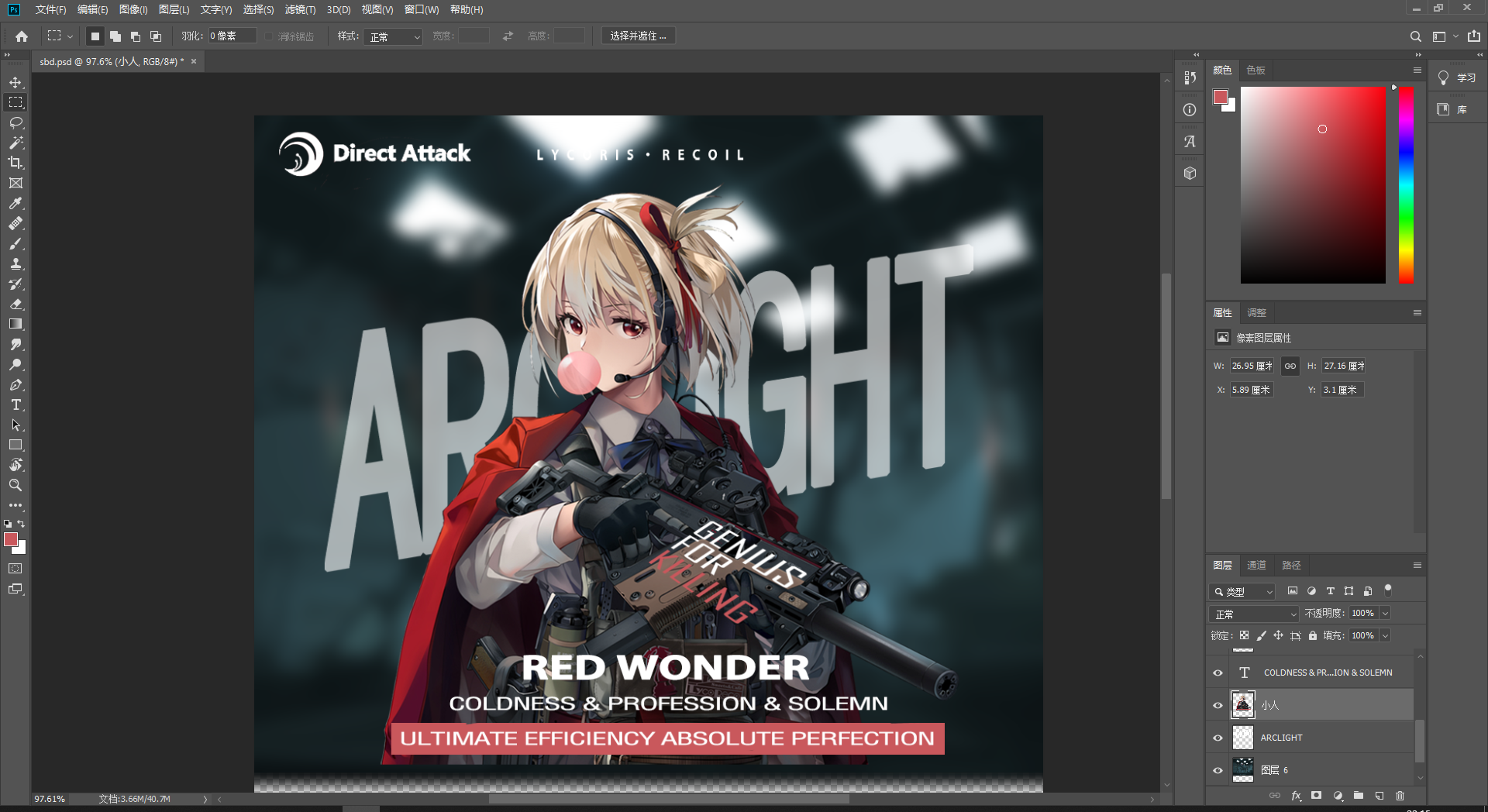Open the 滤镜(T) menu
The image size is (1488, 812).
click(x=300, y=9)
